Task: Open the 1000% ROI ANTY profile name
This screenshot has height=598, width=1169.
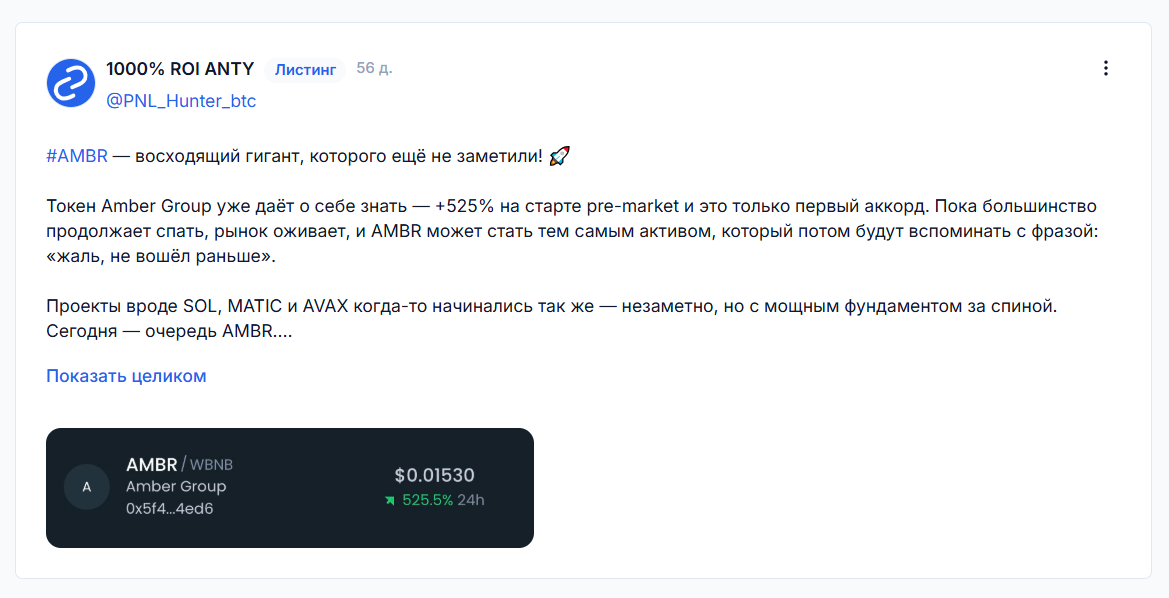Action: (x=180, y=69)
